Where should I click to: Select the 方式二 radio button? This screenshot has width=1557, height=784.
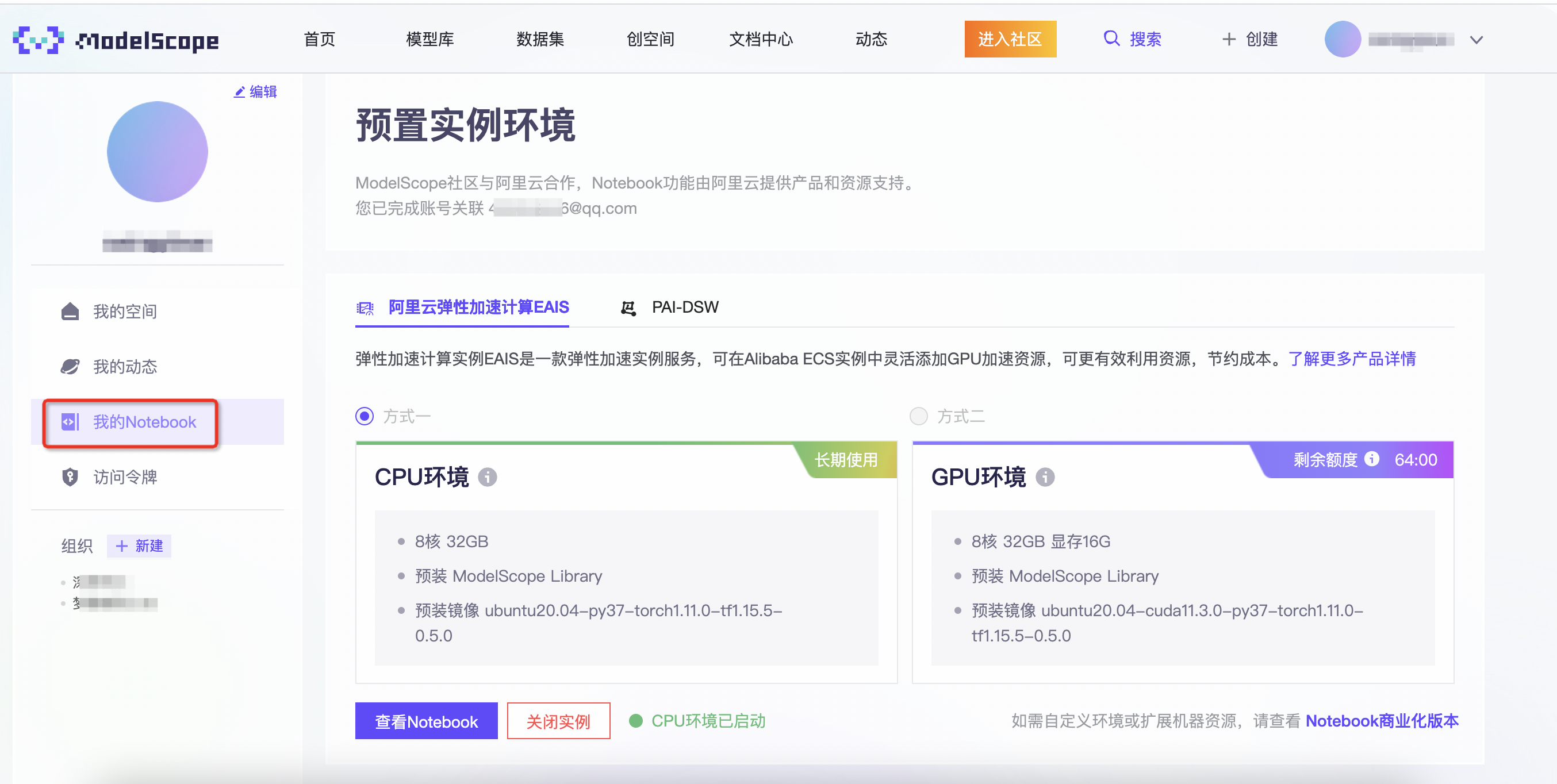point(919,416)
